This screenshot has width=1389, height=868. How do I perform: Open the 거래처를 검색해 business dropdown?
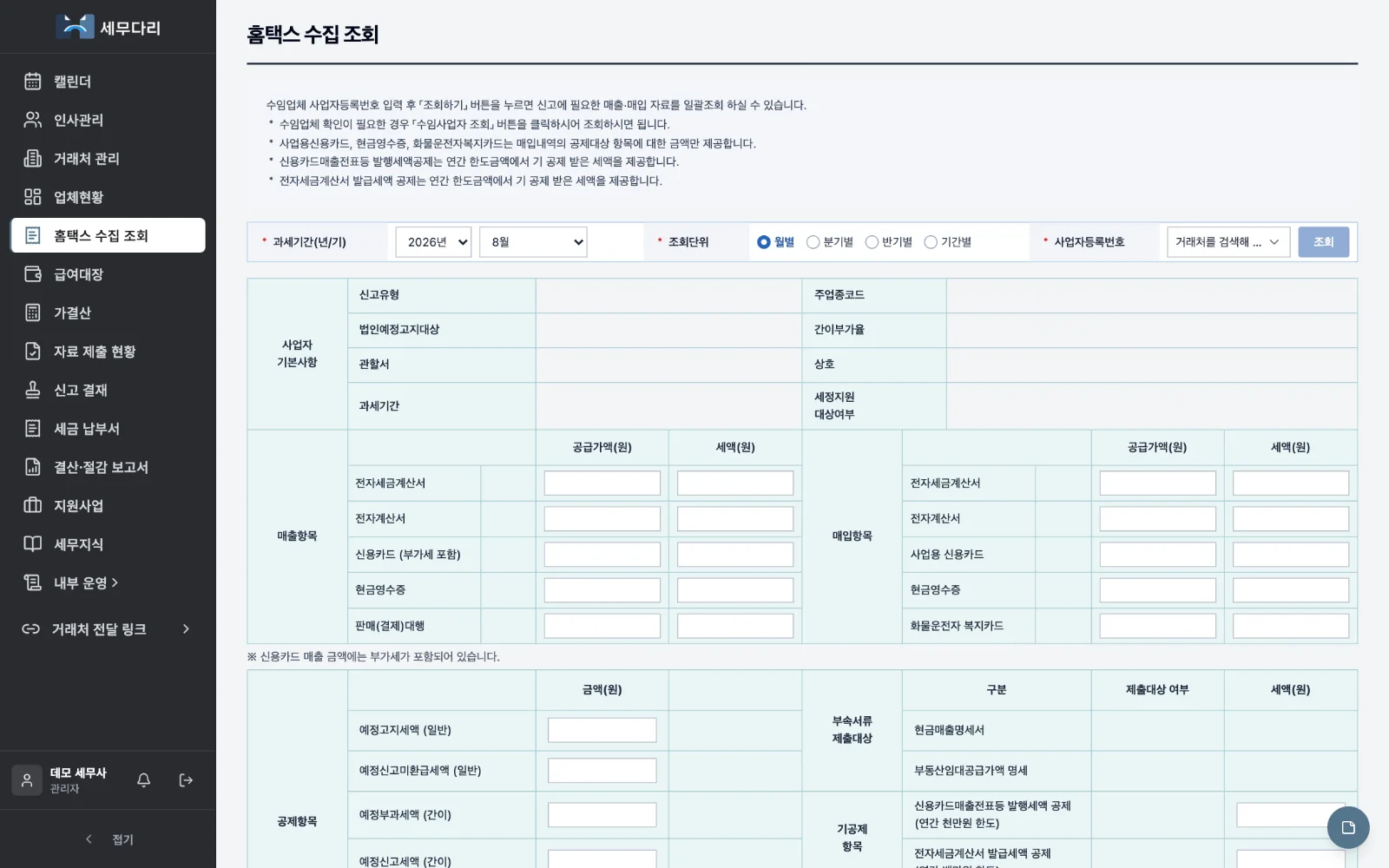tap(1228, 242)
